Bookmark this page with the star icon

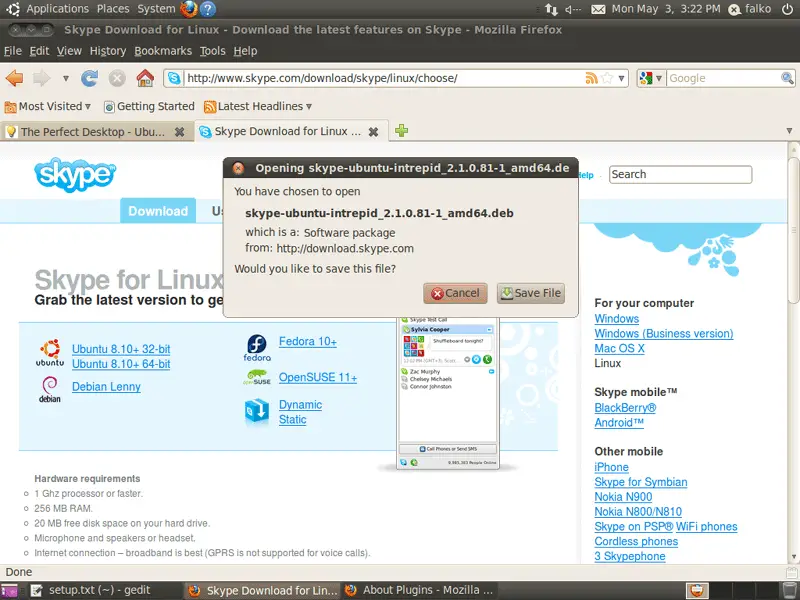(x=607, y=78)
